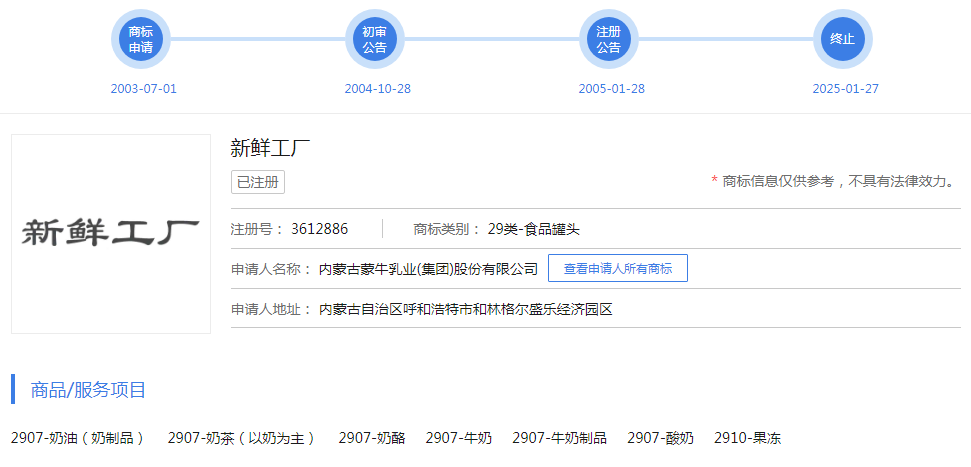971x467 pixels.
Task: Select item 2910-果冻
Action: [747, 439]
